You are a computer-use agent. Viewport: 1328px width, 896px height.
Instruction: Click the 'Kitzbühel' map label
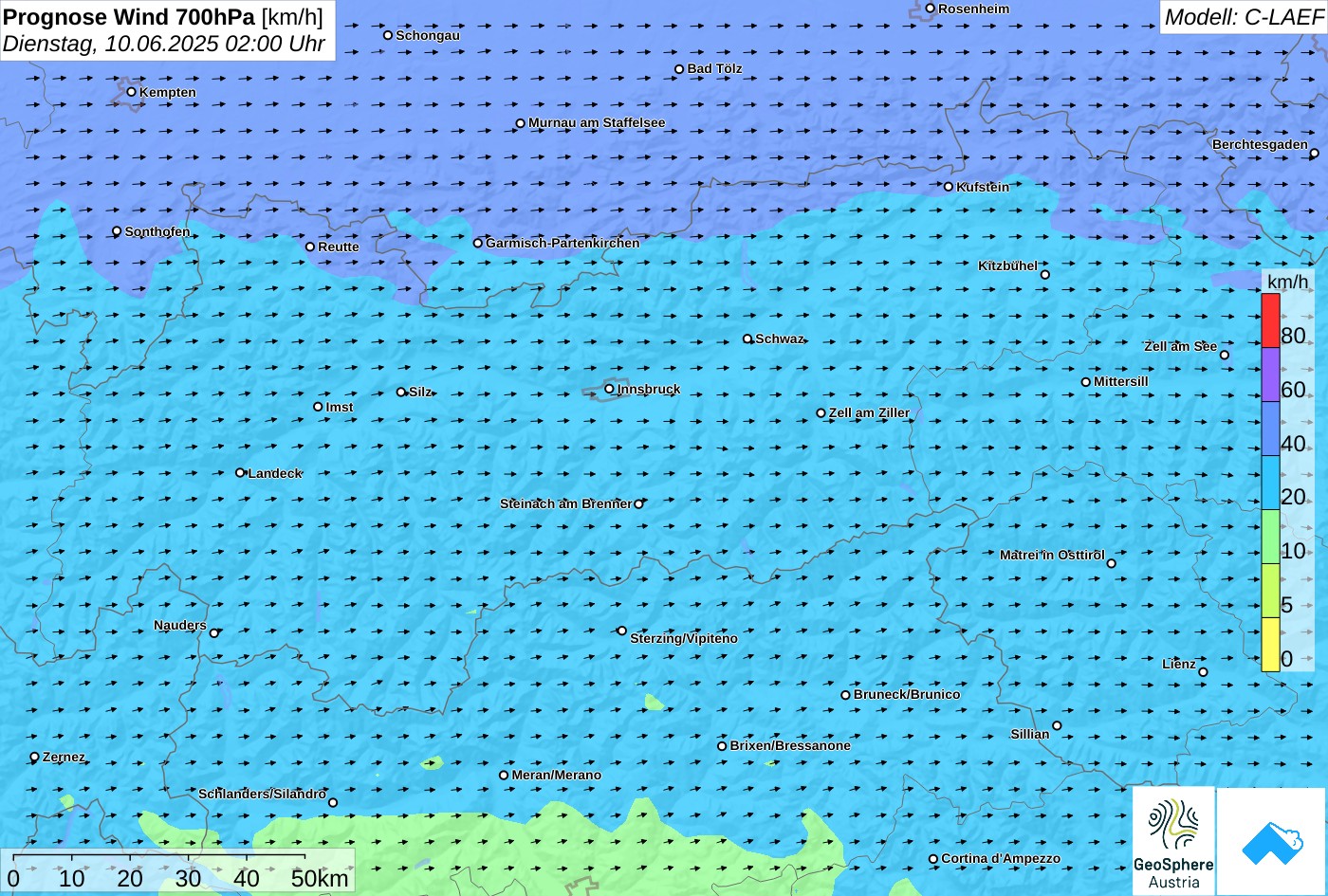coord(1007,265)
